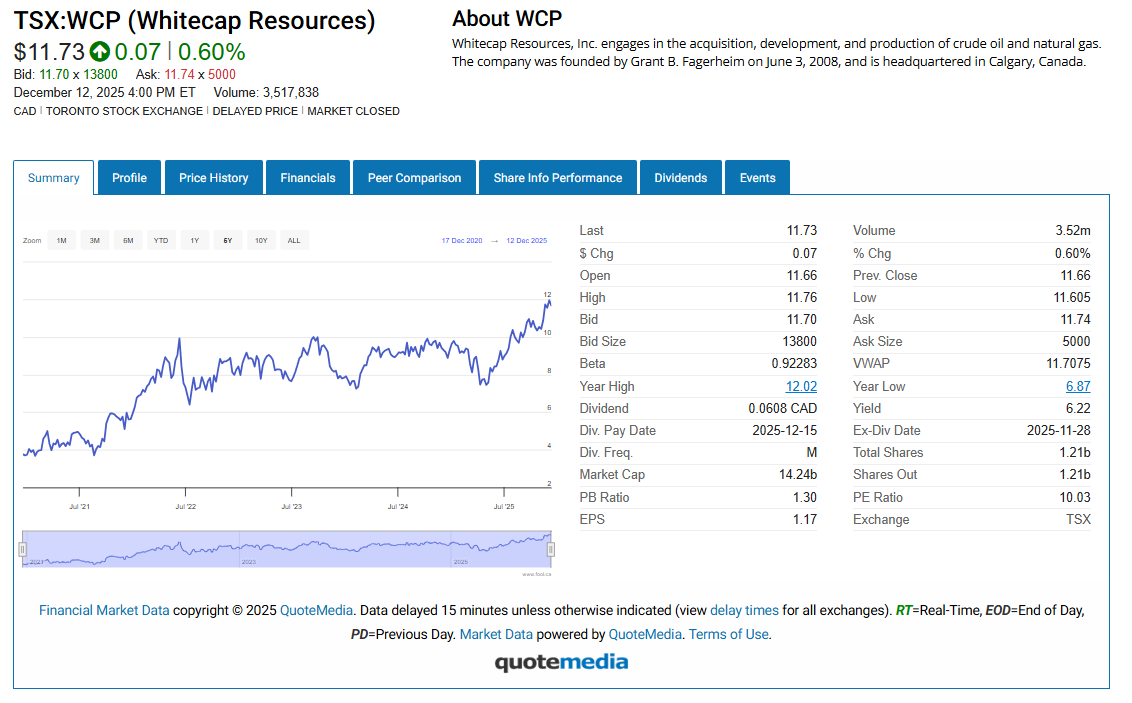This screenshot has height=703, width=1132.
Task: Open the Profile tab
Action: [x=129, y=178]
